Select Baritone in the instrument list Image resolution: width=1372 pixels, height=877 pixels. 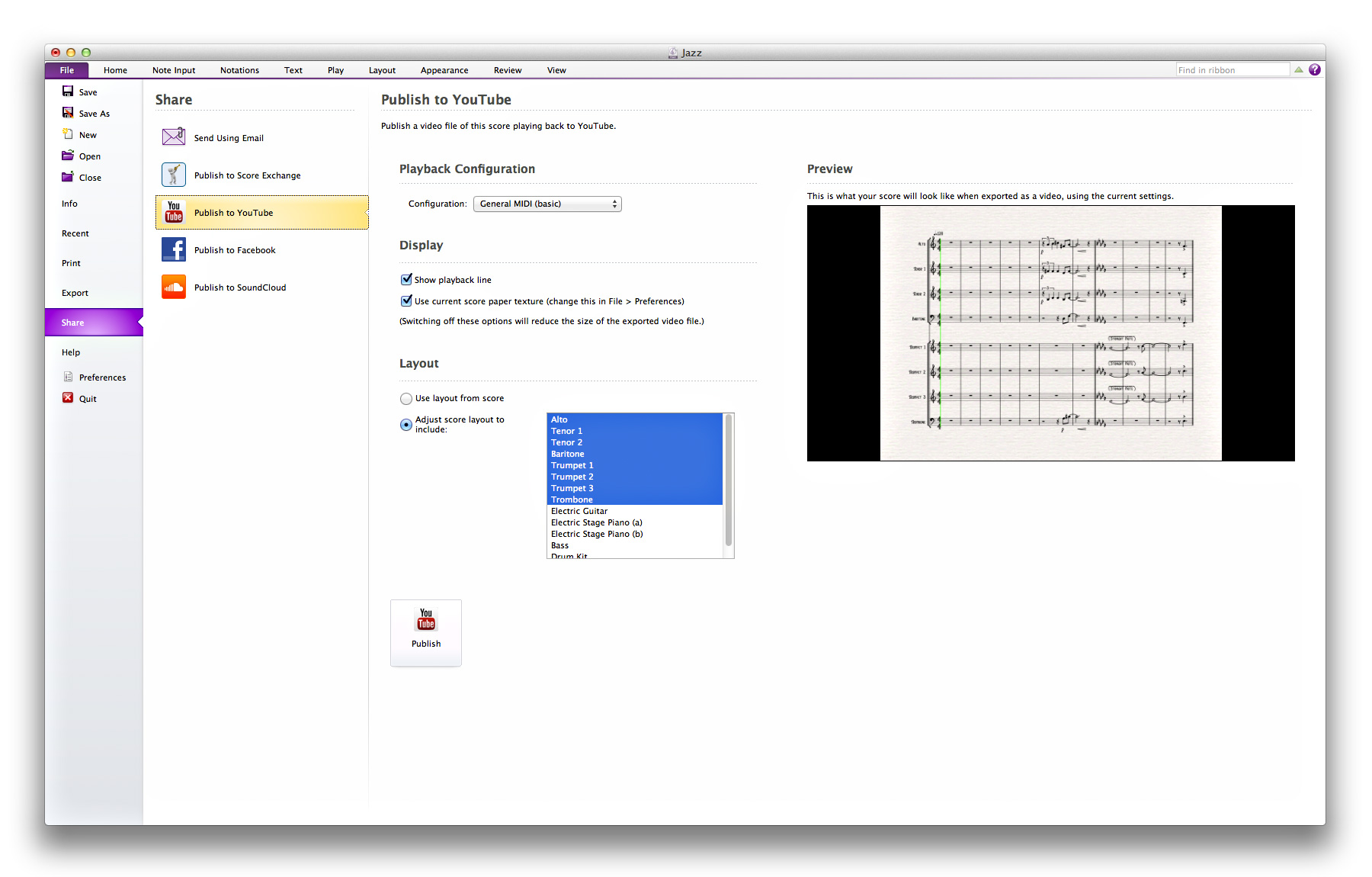pyautogui.click(x=635, y=454)
